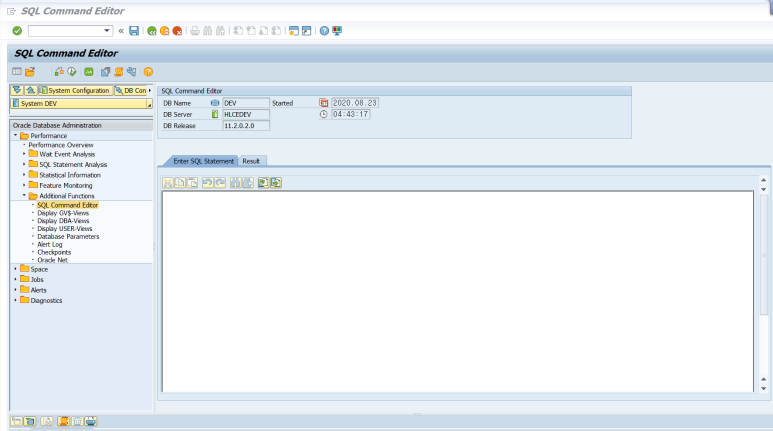Screen dimensions: 773x431
Task: Click the Customize Local Layout monitor icon
Action: (x=337, y=31)
